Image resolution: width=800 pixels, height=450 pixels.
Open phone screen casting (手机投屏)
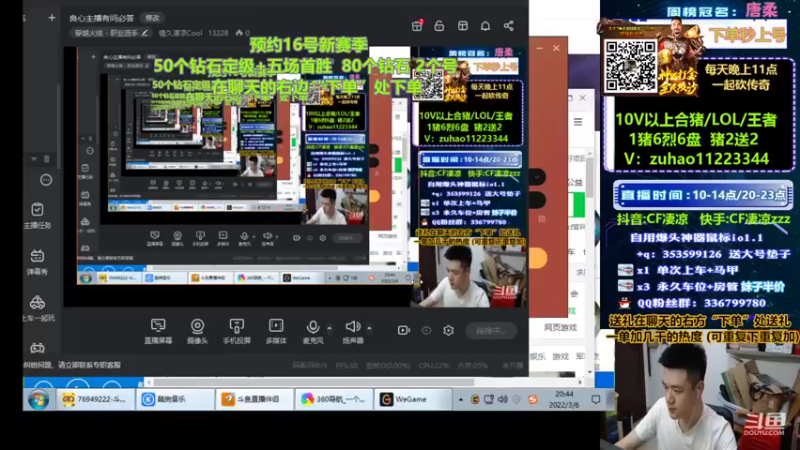[x=237, y=331]
